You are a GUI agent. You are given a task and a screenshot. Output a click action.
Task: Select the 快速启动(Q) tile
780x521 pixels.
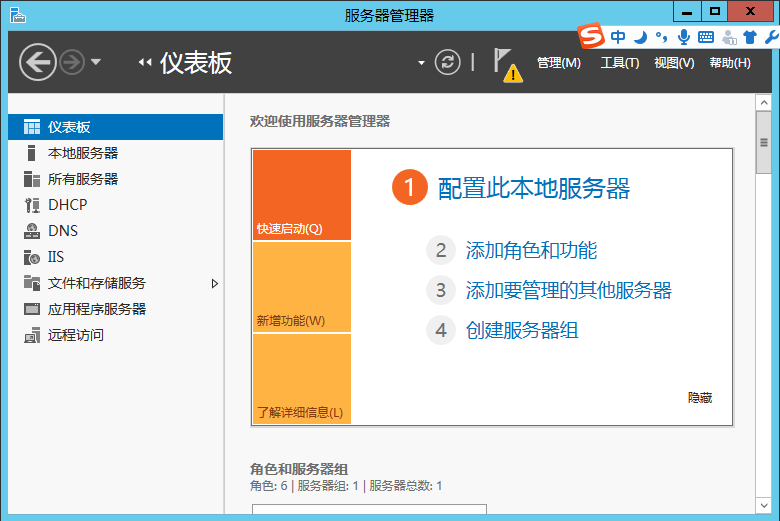tap(302, 195)
